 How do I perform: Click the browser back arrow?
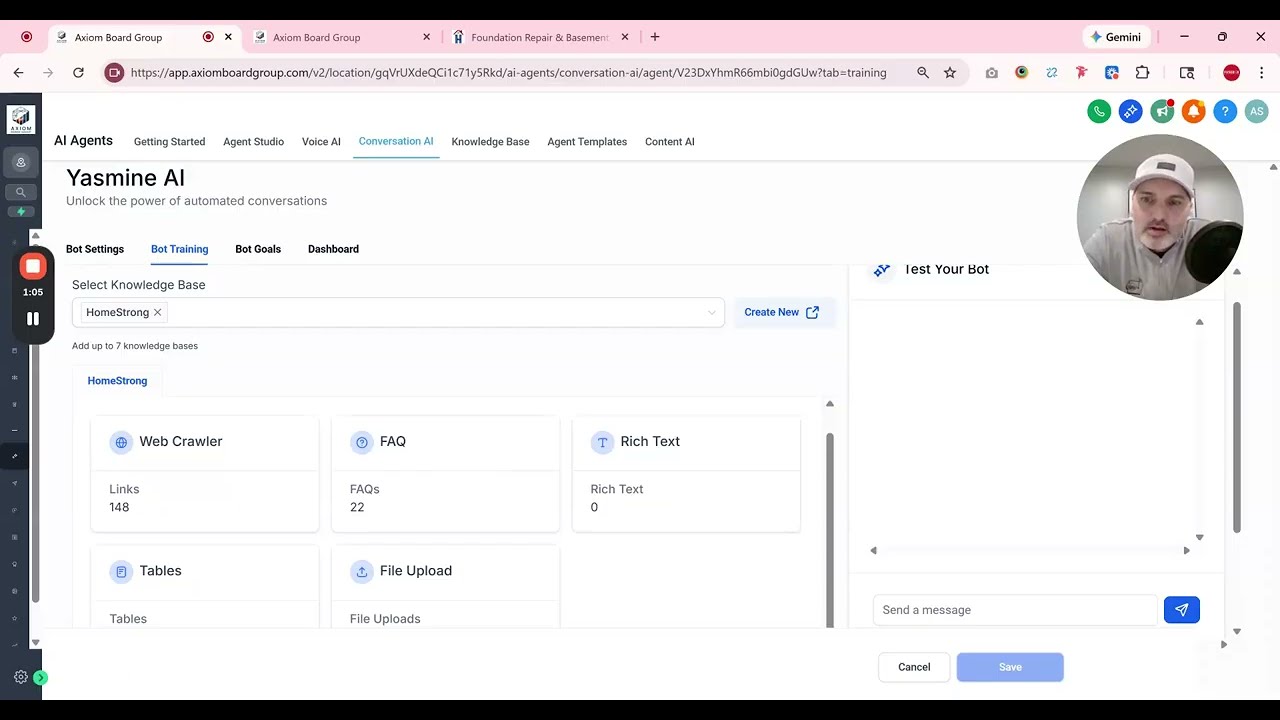(18, 72)
